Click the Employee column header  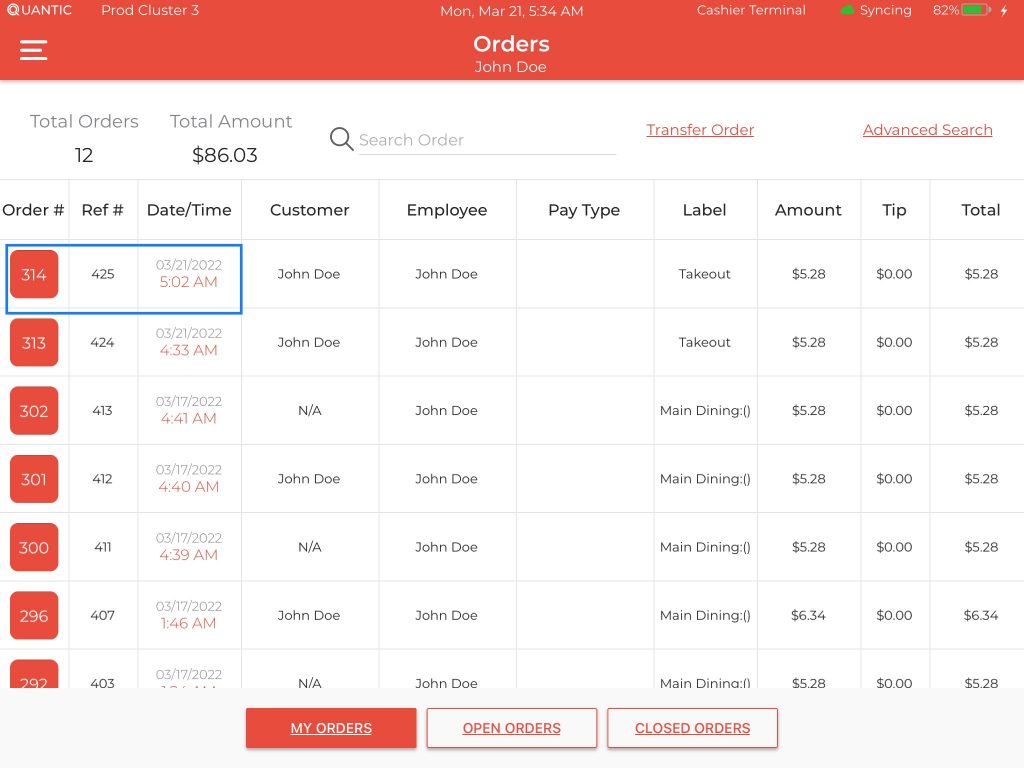coord(447,210)
